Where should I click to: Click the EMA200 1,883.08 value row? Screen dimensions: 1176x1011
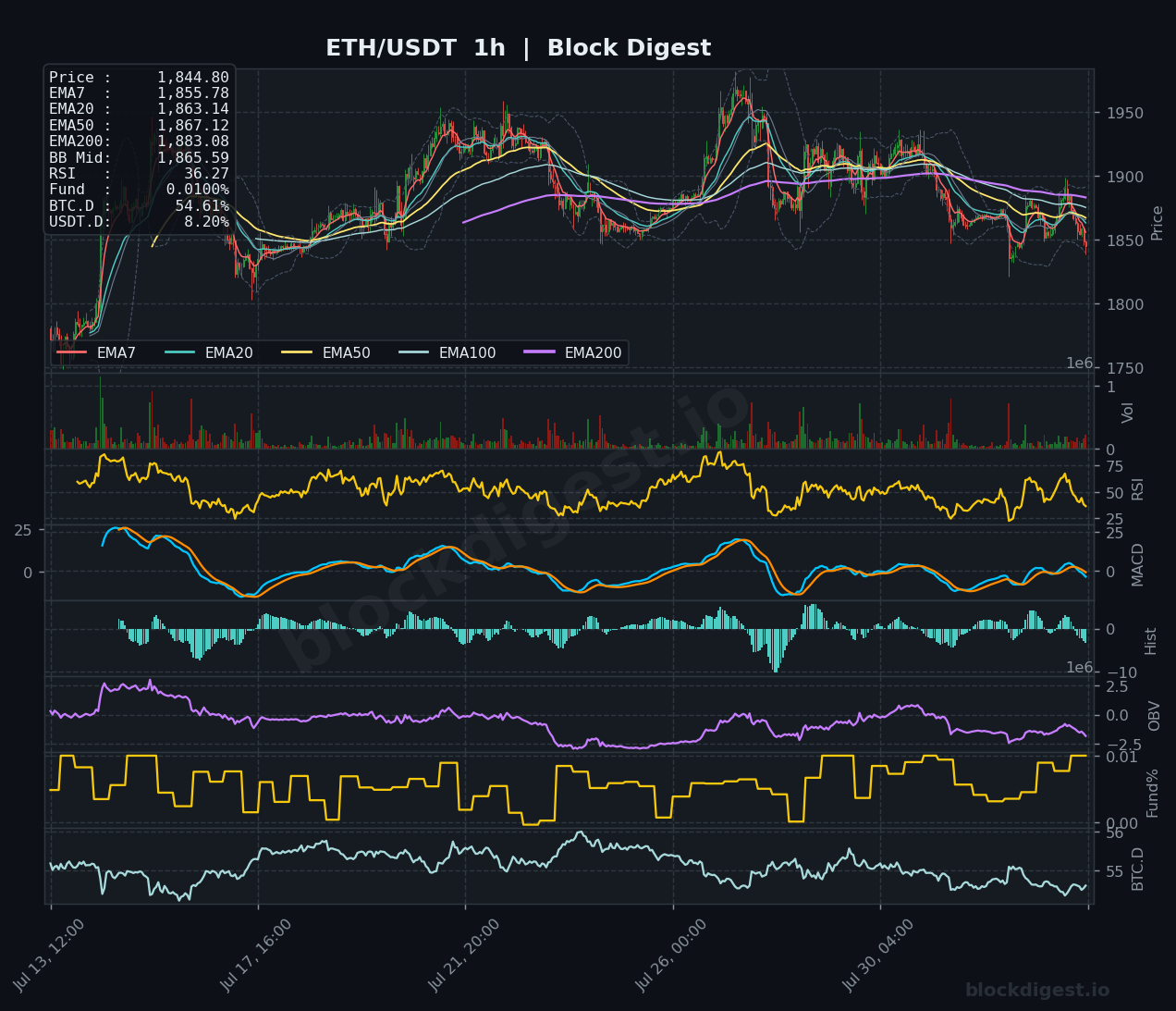(x=139, y=142)
